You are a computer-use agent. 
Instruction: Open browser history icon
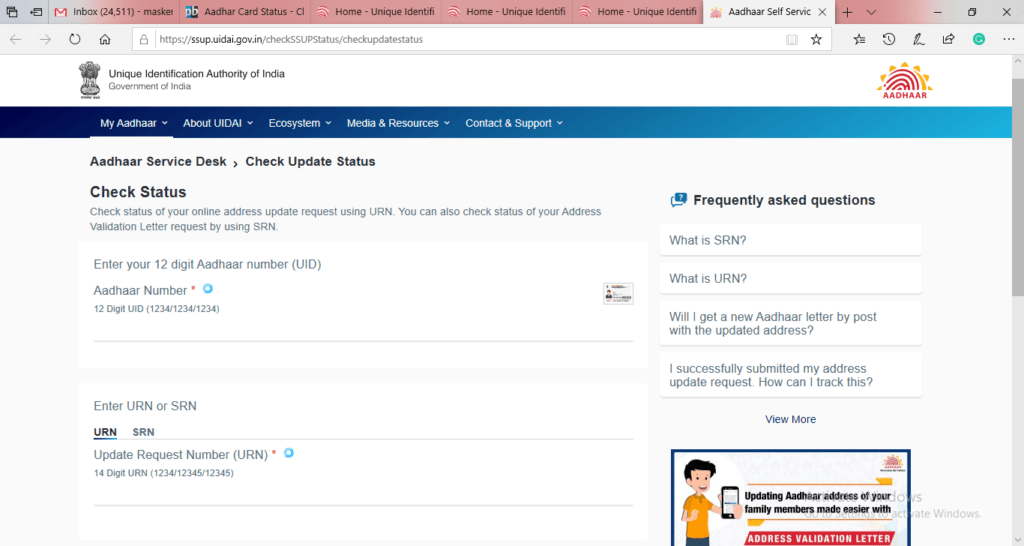pos(889,40)
